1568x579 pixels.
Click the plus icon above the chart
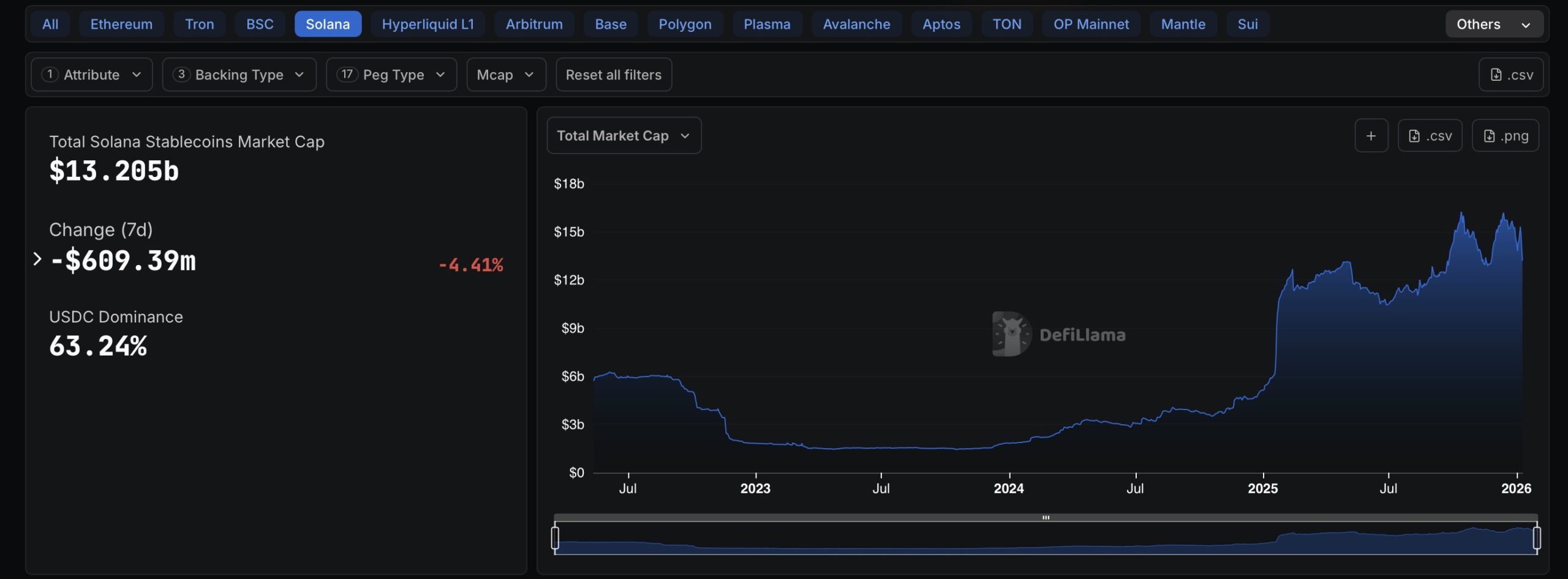1371,135
